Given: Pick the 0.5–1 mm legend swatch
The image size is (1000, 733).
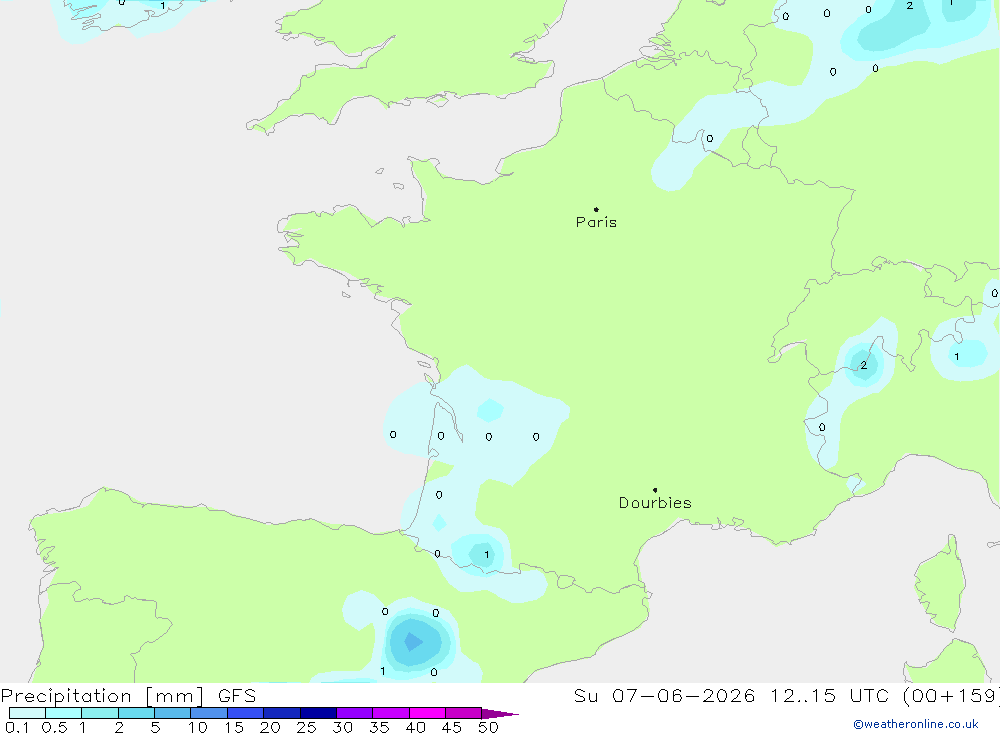Looking at the screenshot, I should (x=64, y=713).
